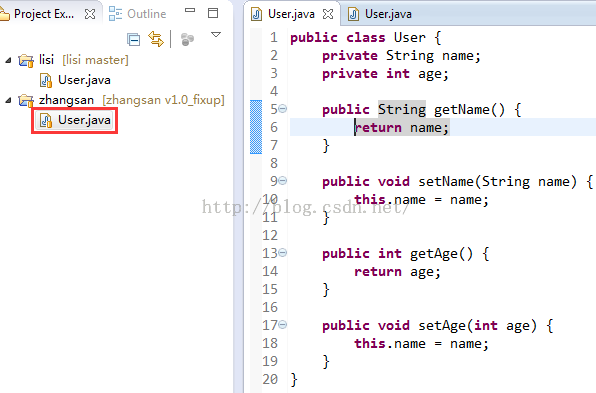Click line number 20 in the gutter
Viewport: 596px width, 393px height.
click(x=270, y=379)
